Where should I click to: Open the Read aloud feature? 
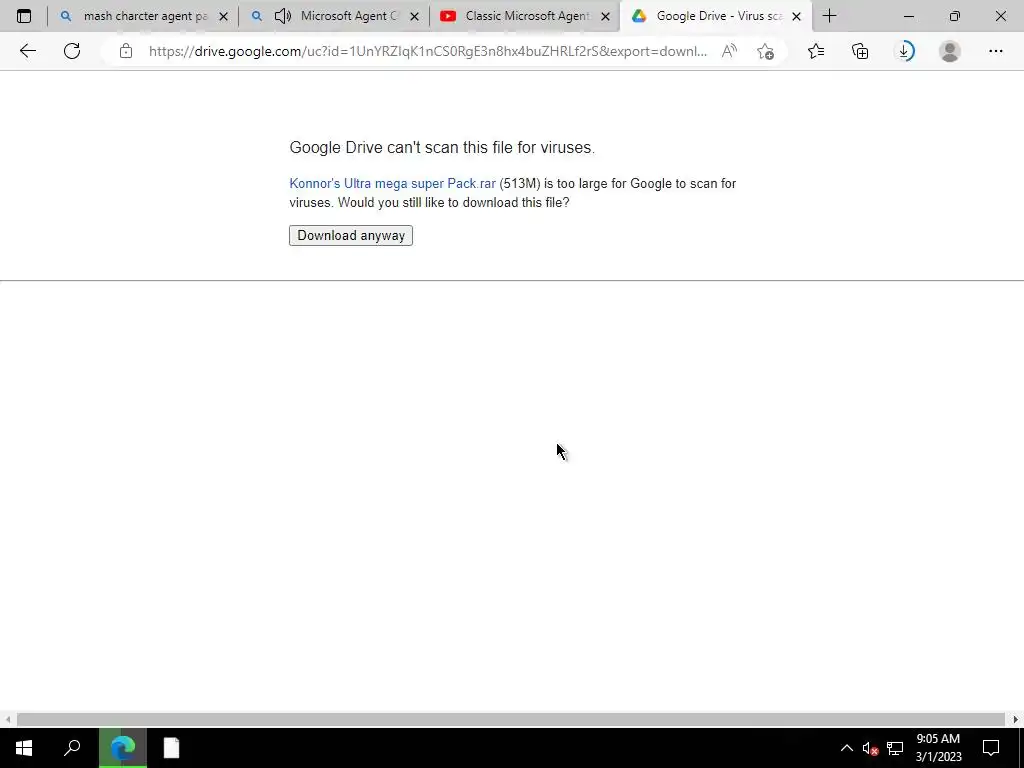tap(729, 51)
